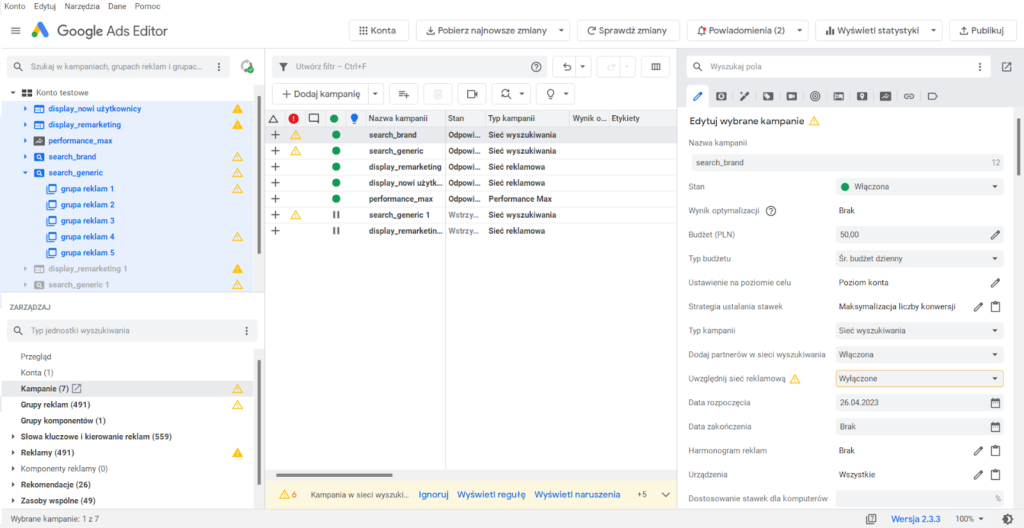Click the Wyświetl naruszenia link
Viewport: 1024px width, 528px height.
click(x=577, y=495)
